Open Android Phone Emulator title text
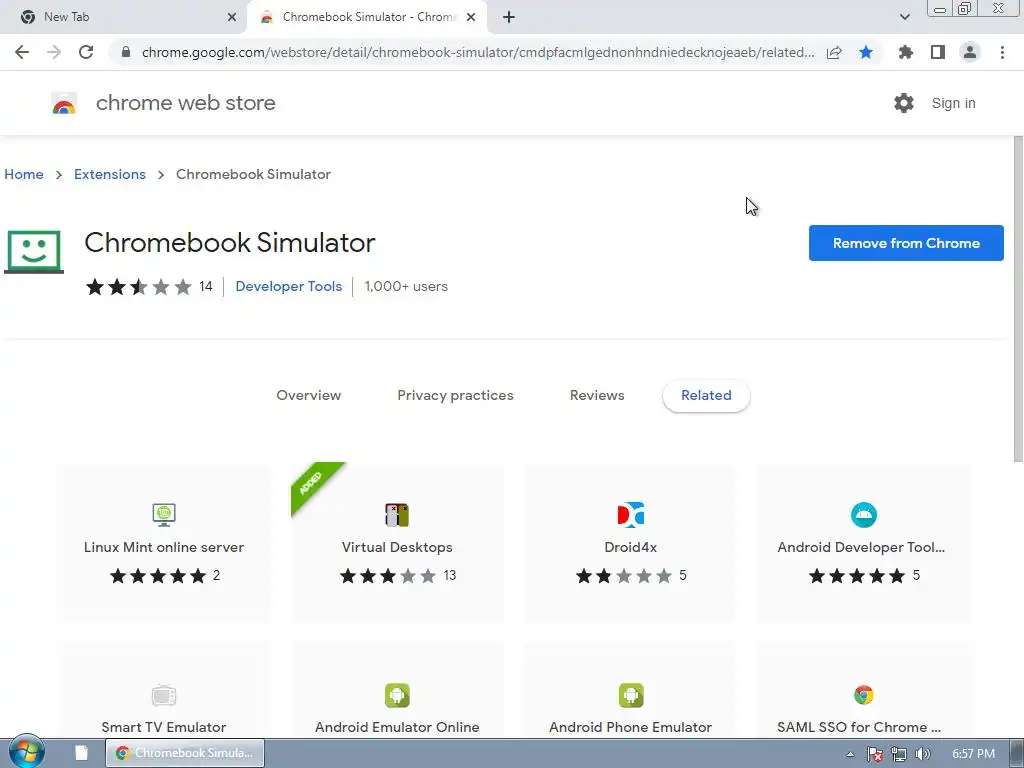The width and height of the screenshot is (1024, 768). point(631,727)
